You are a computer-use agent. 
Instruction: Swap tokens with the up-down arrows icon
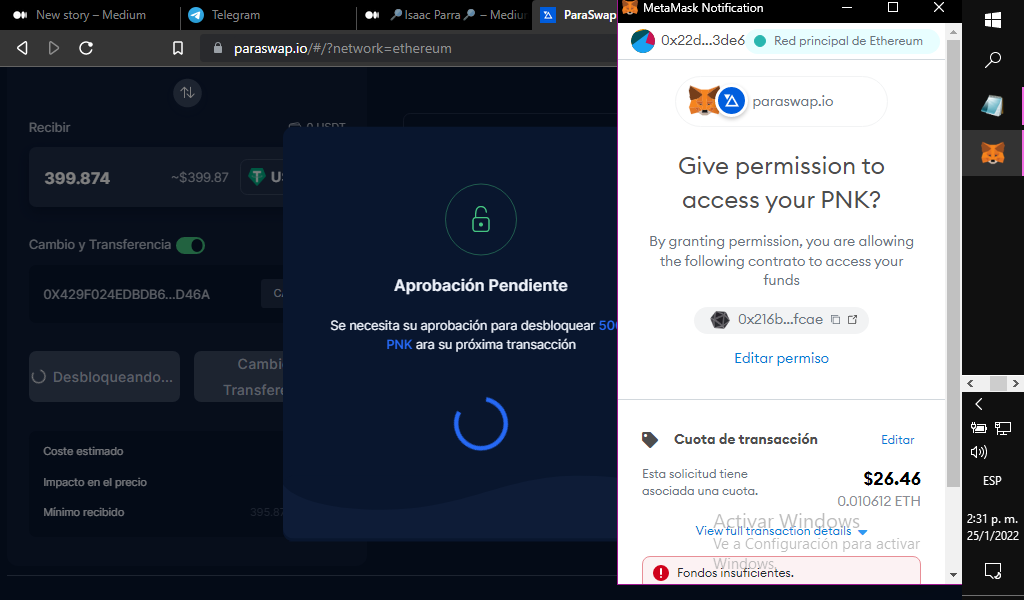pos(187,93)
